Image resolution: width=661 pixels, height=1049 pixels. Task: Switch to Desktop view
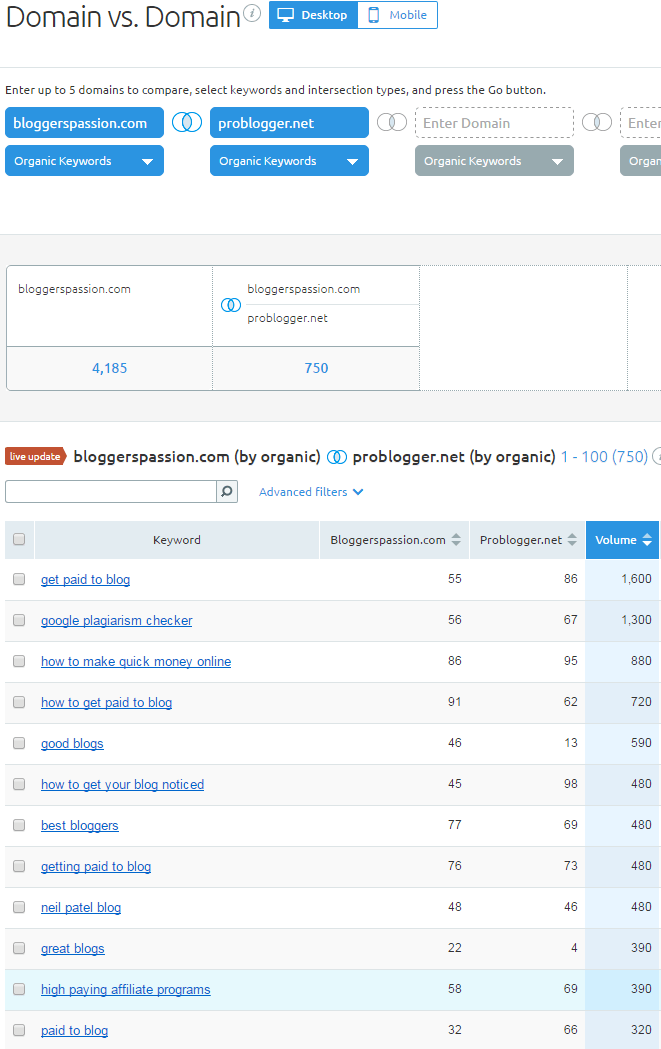click(x=314, y=15)
